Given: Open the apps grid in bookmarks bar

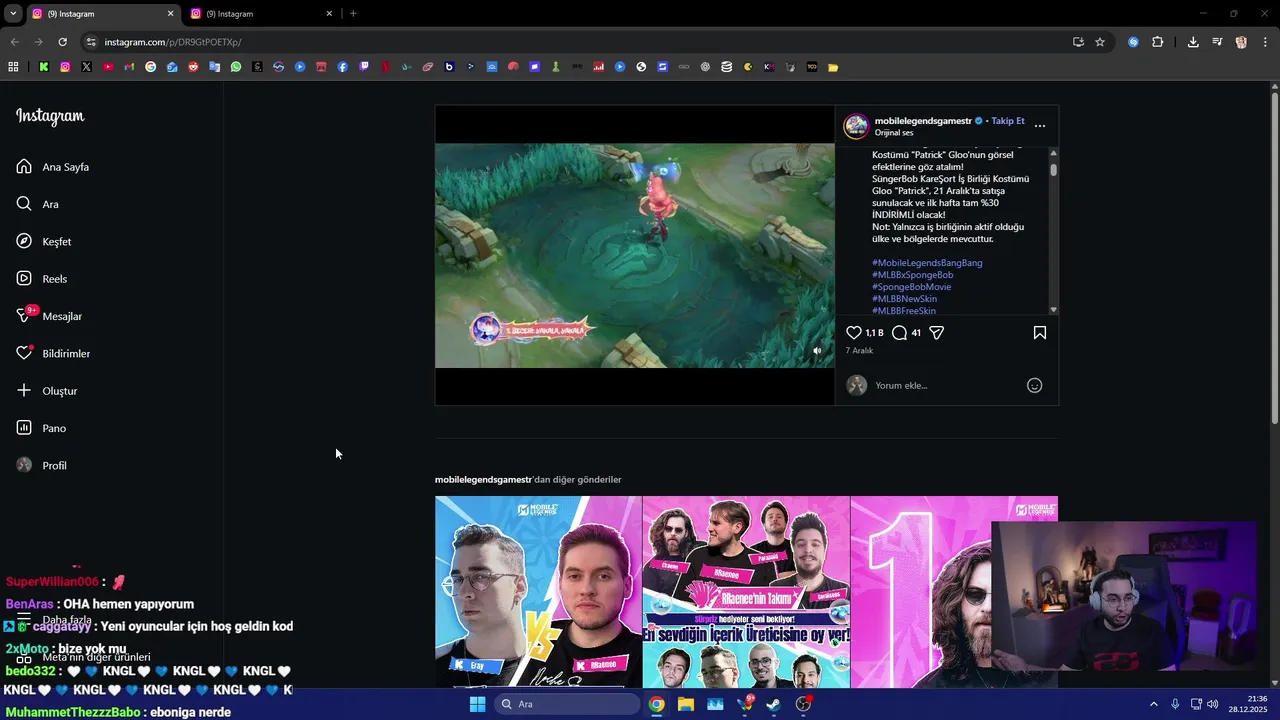Looking at the screenshot, I should coord(13,67).
